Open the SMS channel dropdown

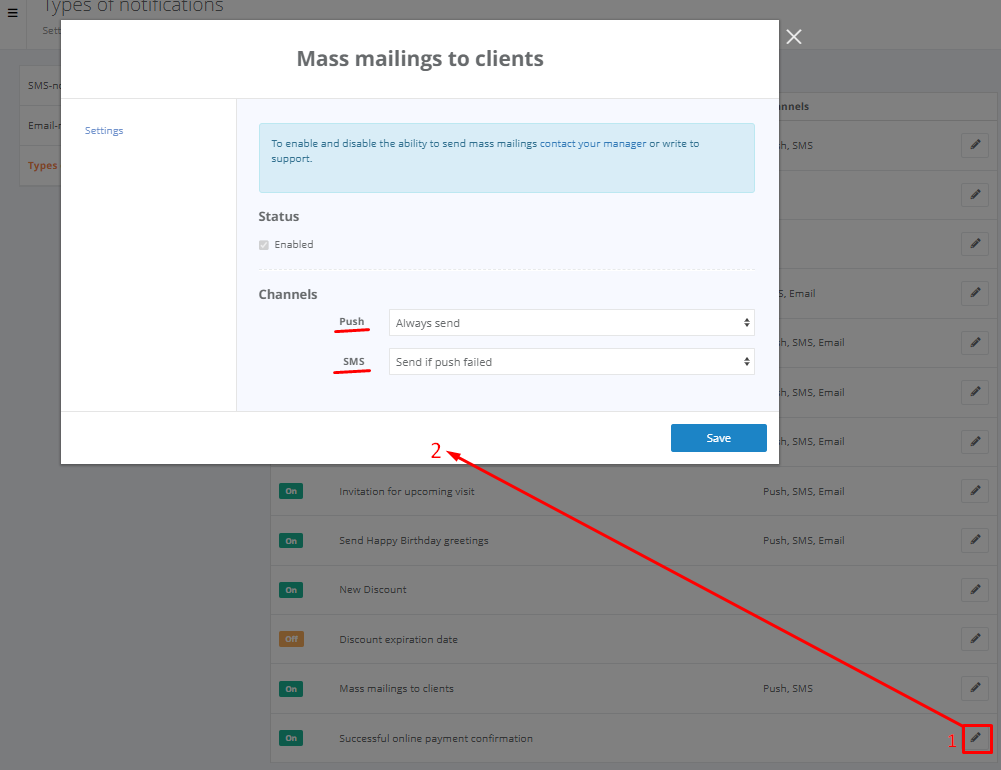click(x=571, y=362)
